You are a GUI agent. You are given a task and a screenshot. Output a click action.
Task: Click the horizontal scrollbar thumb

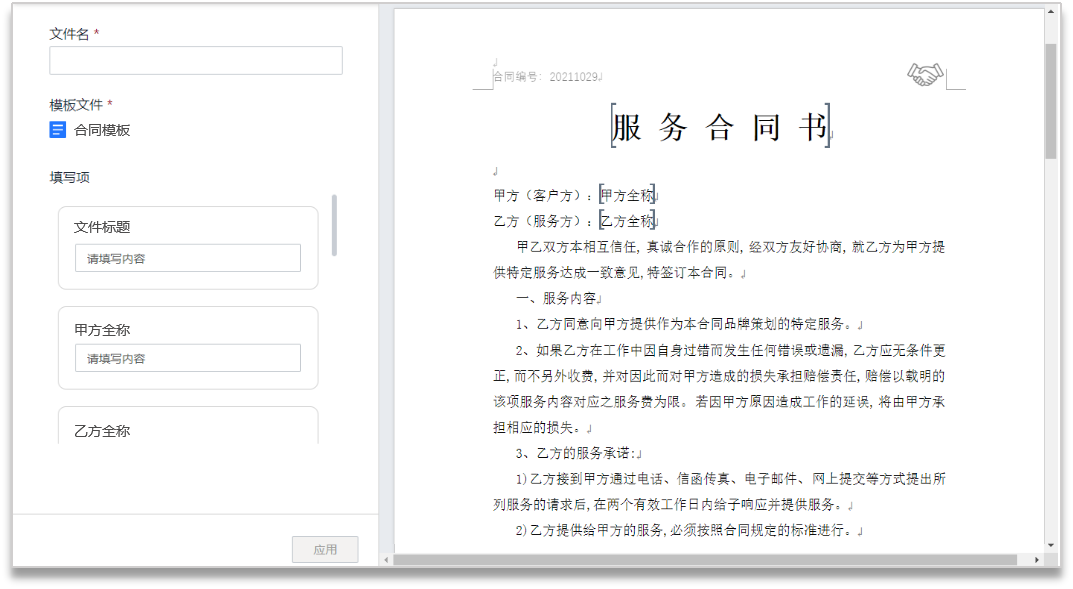pos(705,560)
